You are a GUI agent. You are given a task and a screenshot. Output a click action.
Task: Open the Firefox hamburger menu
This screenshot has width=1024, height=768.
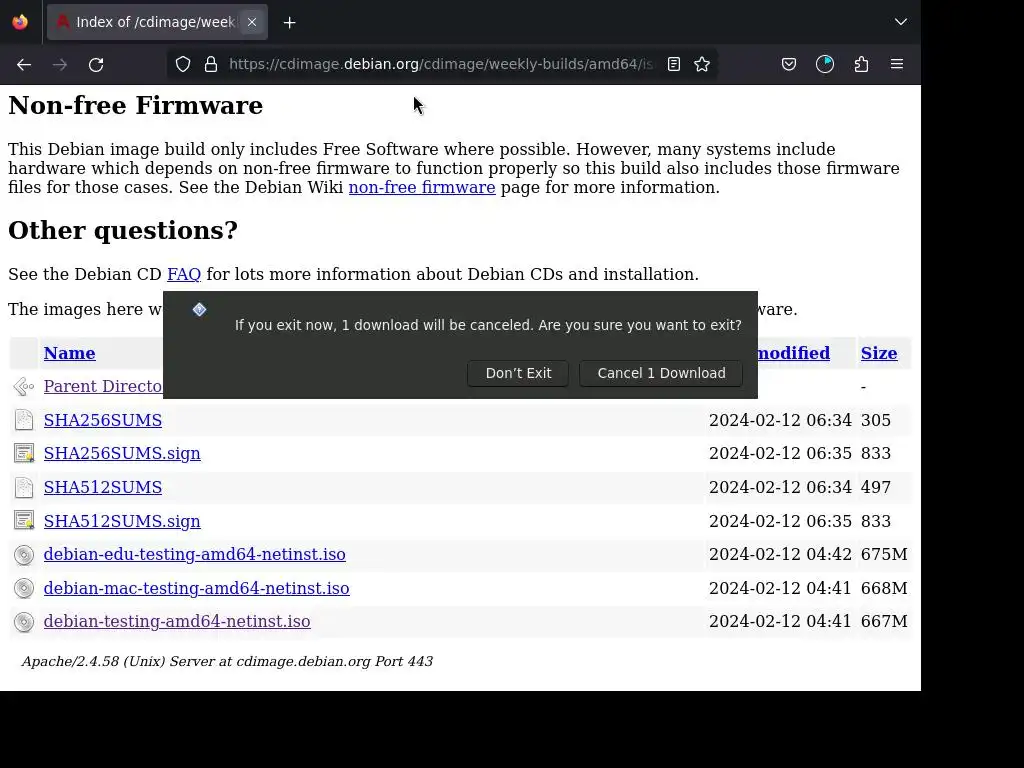tap(897, 64)
